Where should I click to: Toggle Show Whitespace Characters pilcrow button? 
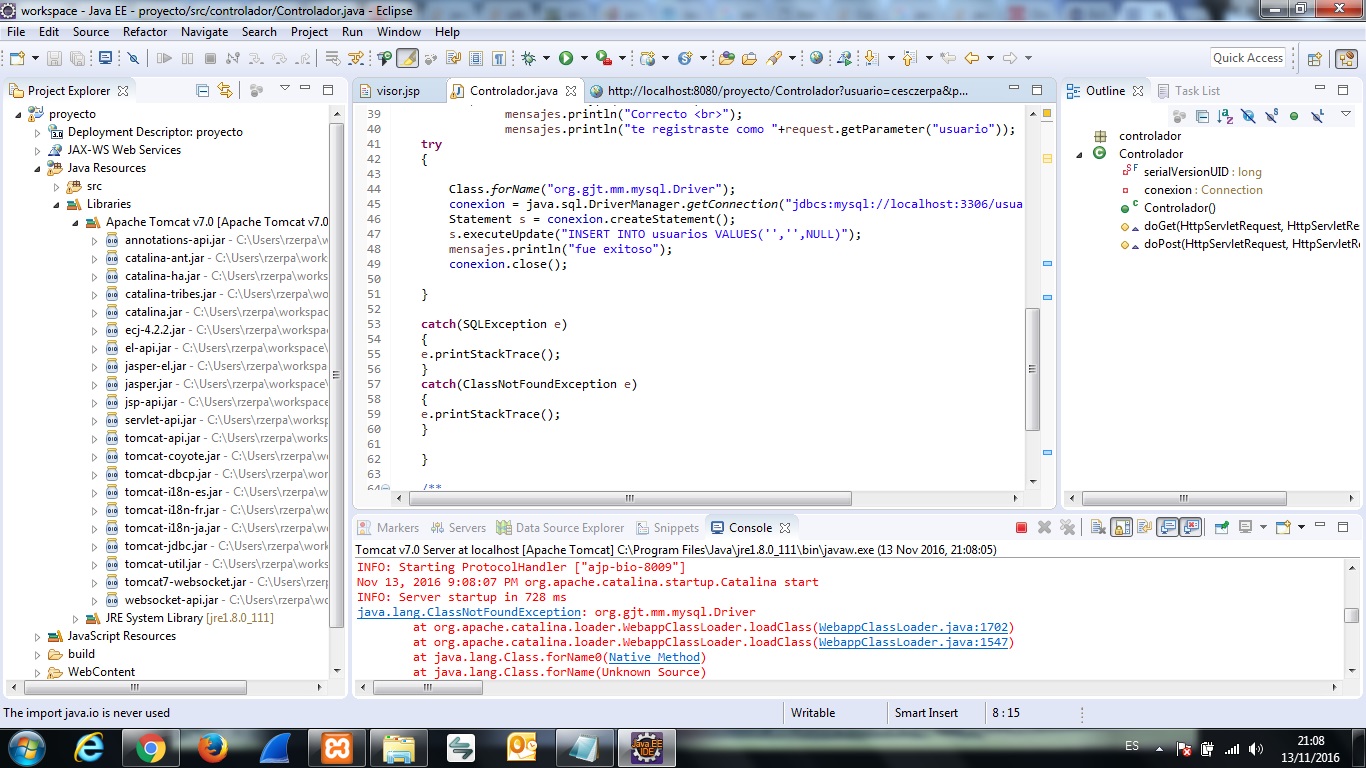pyautogui.click(x=498, y=58)
